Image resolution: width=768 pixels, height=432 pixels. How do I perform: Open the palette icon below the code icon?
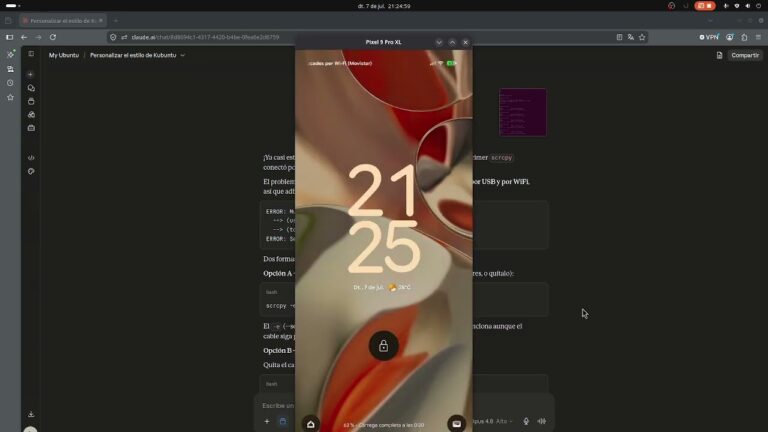tap(31, 171)
